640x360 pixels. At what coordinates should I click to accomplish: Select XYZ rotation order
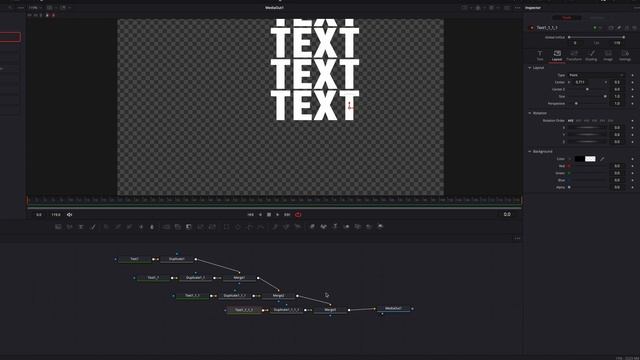point(571,120)
